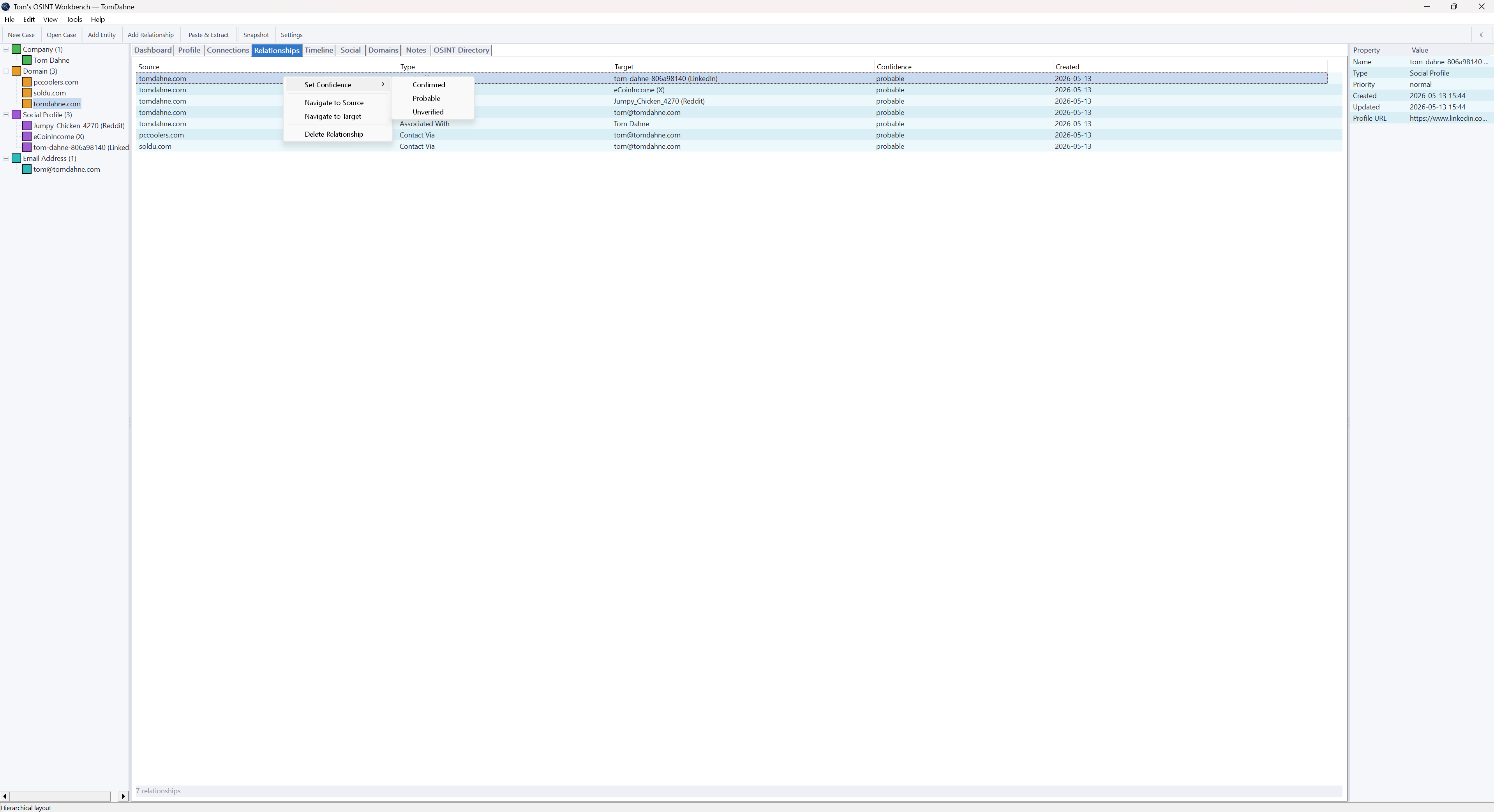Open the File menu
The width and height of the screenshot is (1494, 812).
(9, 19)
